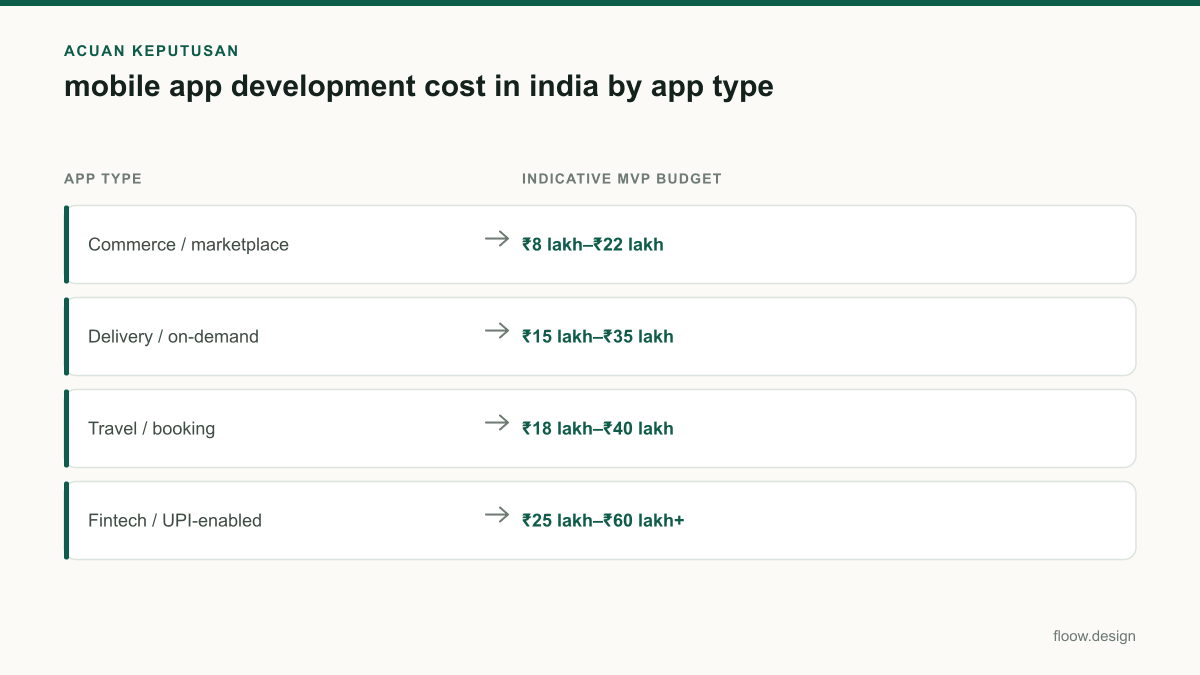
Task: Click the arrow in the Commerce / marketplace row
Action: pyautogui.click(x=497, y=239)
